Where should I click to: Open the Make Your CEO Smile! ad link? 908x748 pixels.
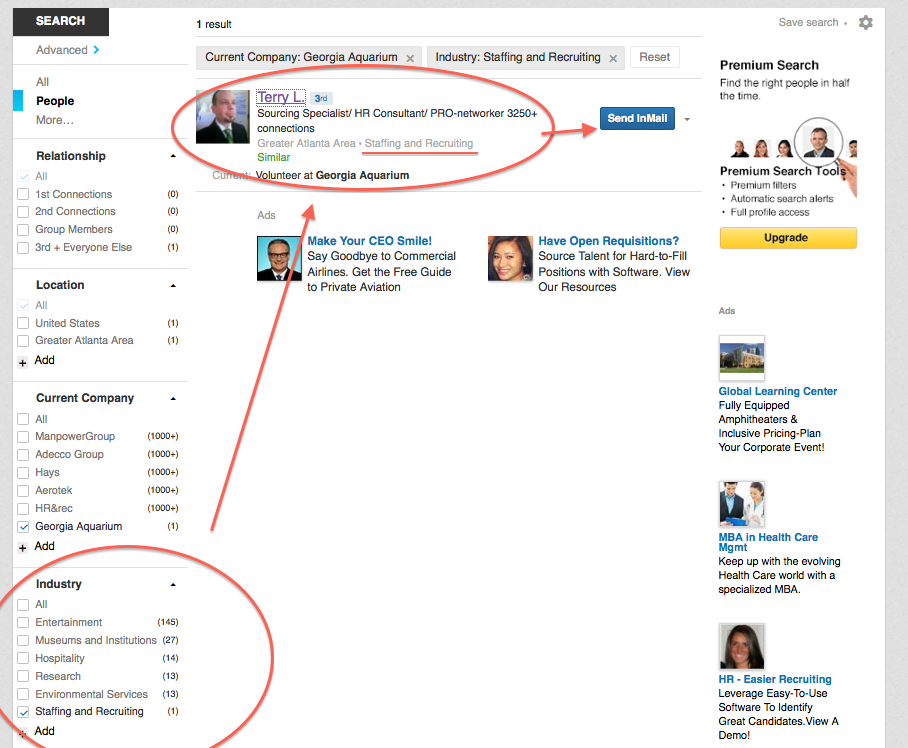(x=369, y=241)
